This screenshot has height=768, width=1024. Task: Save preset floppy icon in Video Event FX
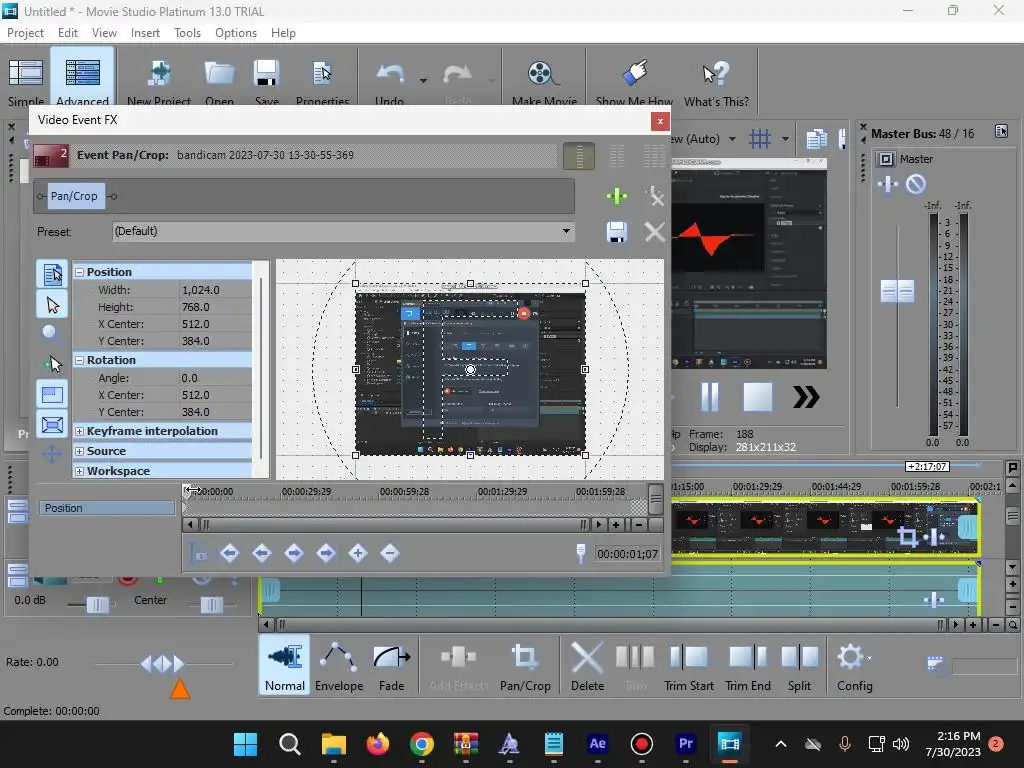[616, 232]
